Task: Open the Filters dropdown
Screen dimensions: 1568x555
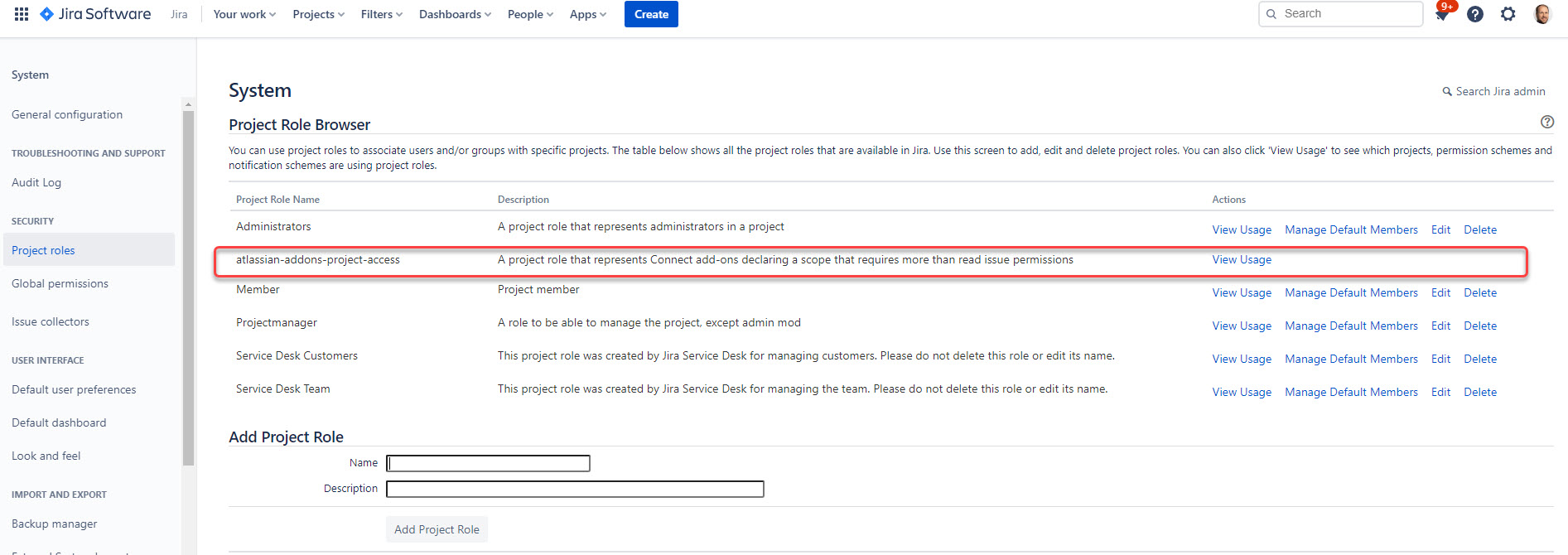Action: point(381,14)
